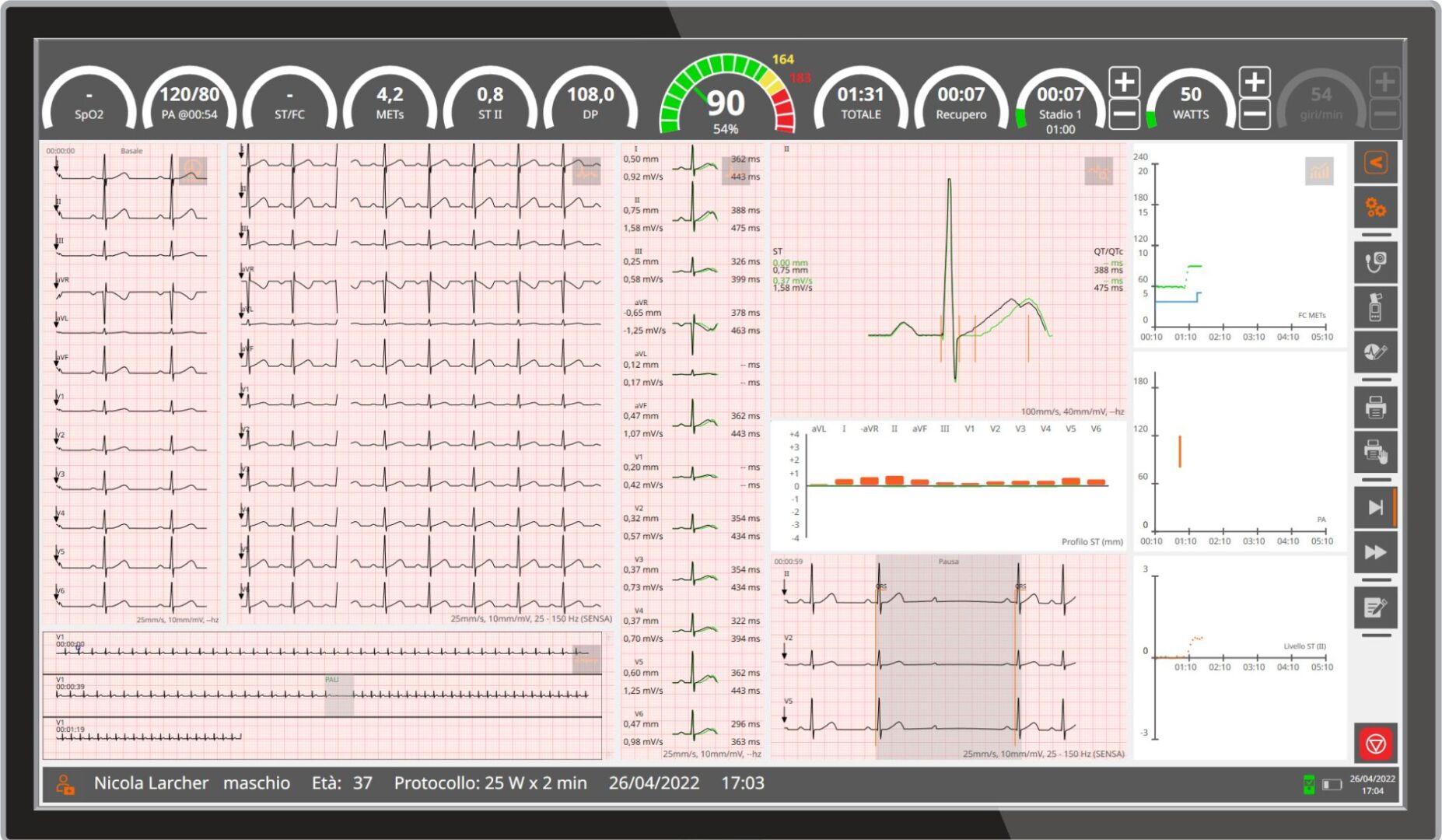
Task: Increase the Stadio 1 stage time with plus
Action: click(x=1124, y=82)
